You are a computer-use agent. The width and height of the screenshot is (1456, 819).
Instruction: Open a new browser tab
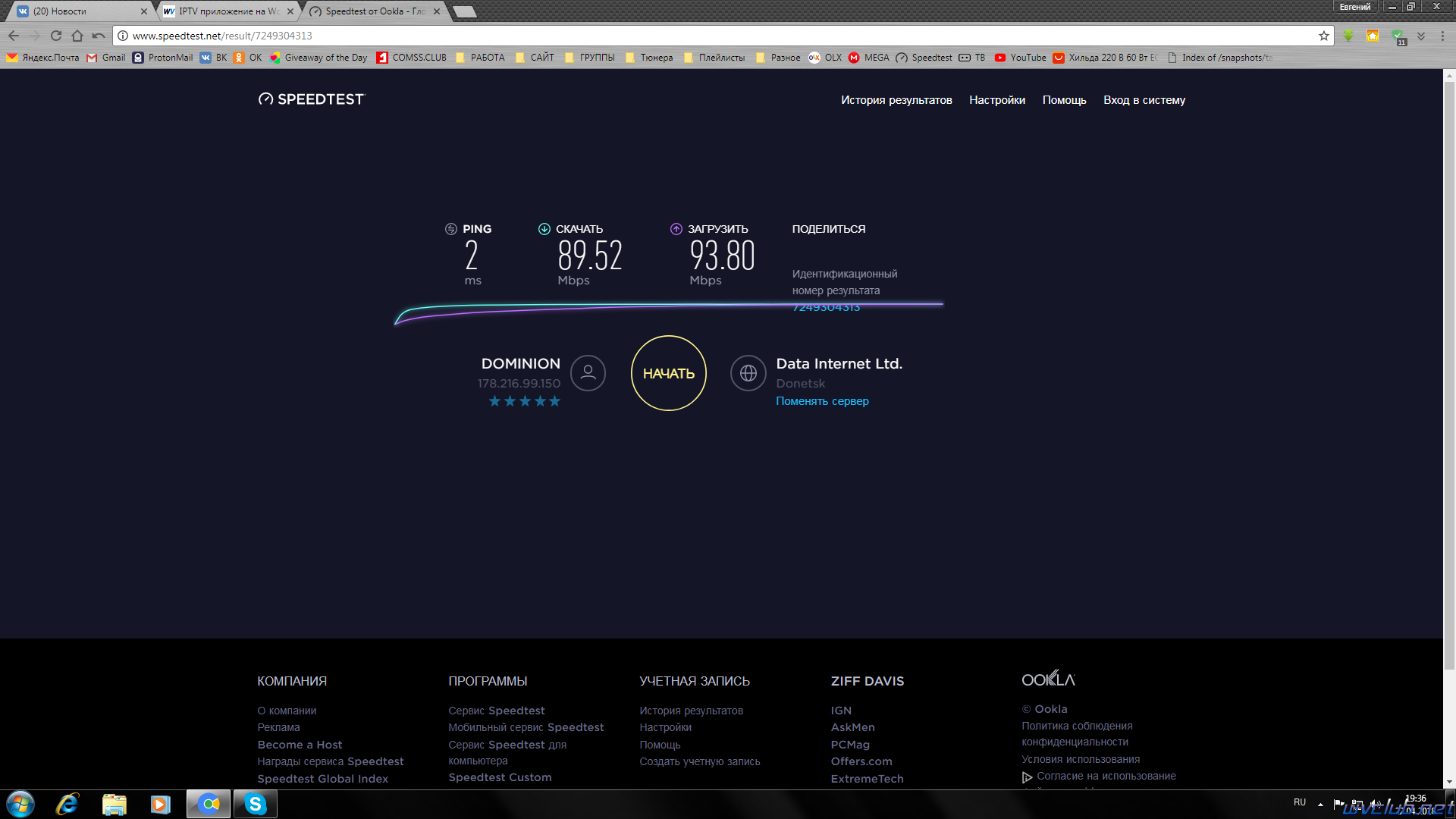(464, 11)
